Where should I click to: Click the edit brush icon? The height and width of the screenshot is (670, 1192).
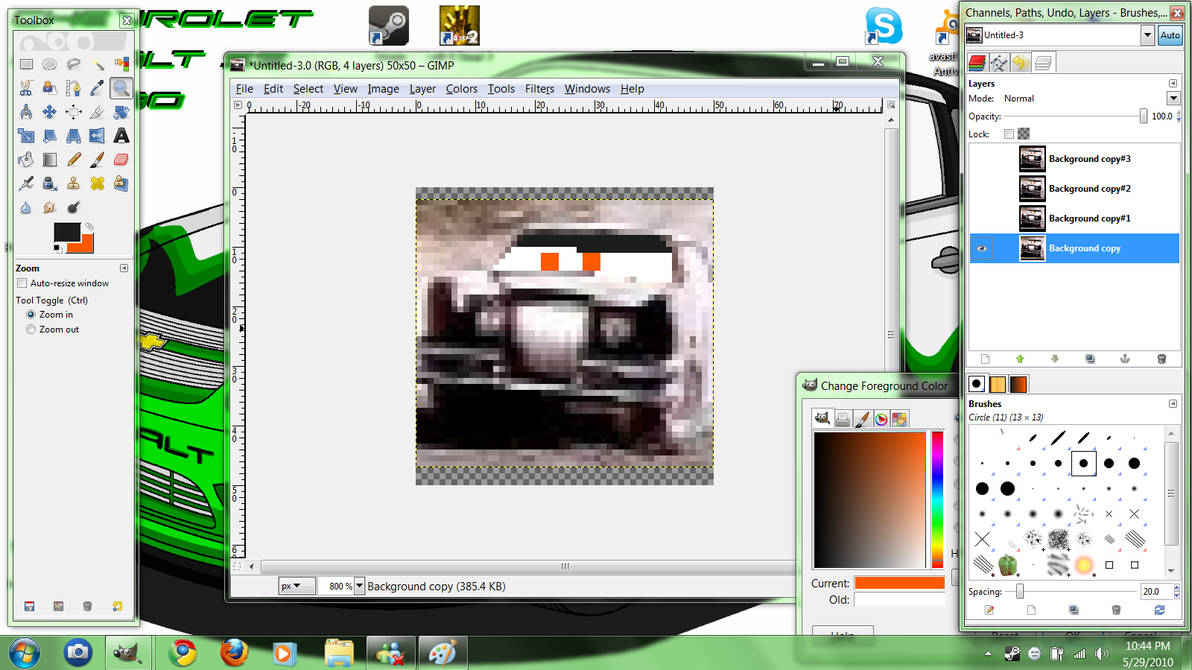click(989, 610)
